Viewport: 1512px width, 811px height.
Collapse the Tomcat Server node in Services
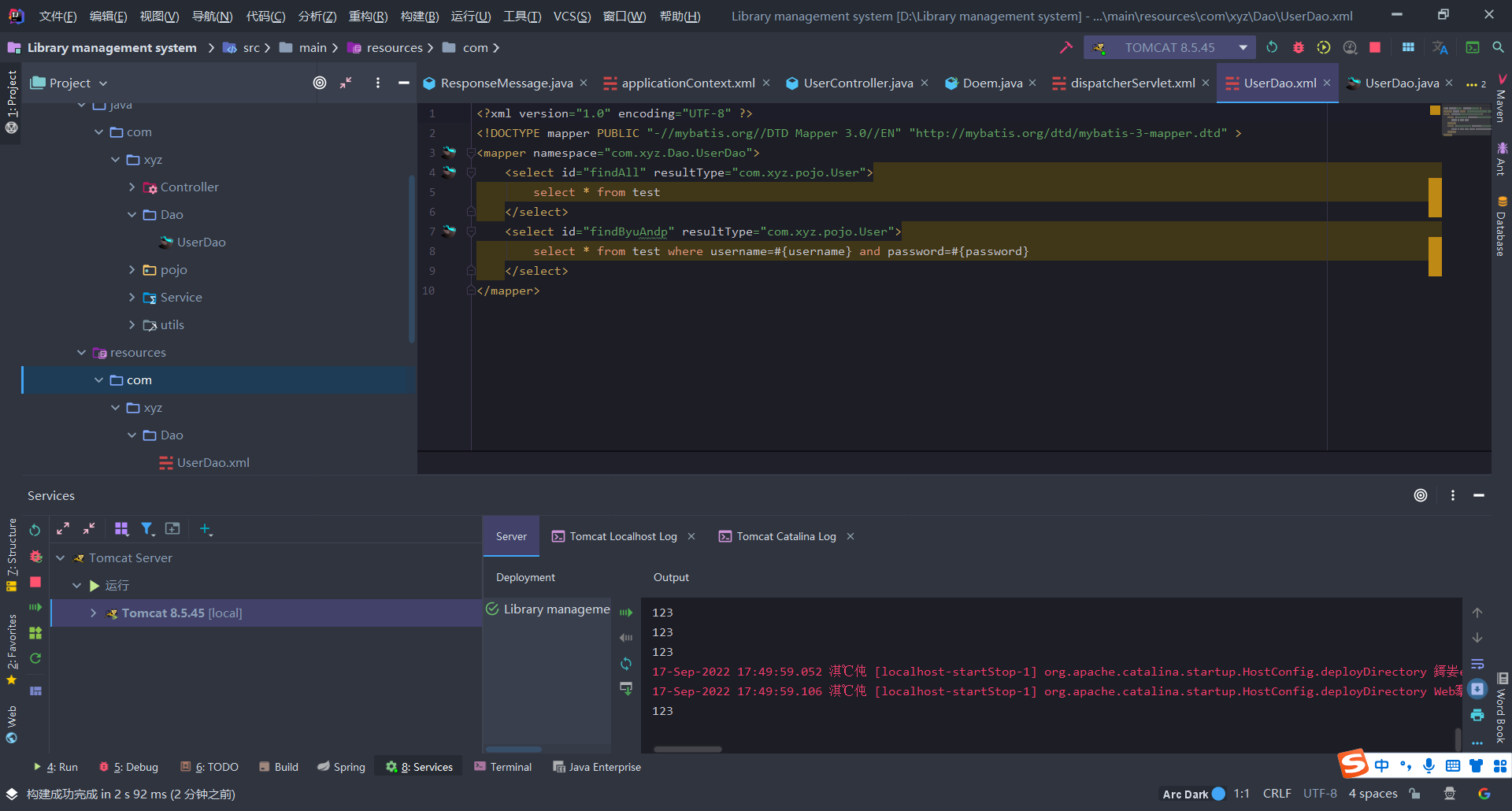pyautogui.click(x=61, y=558)
